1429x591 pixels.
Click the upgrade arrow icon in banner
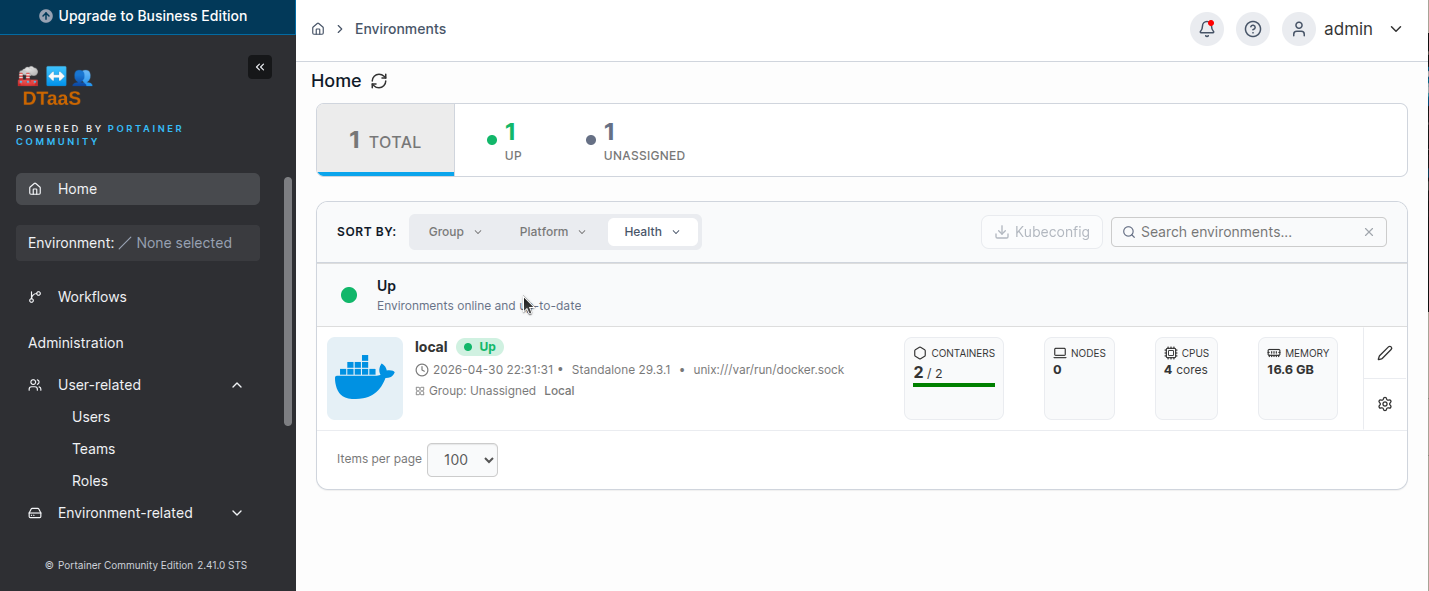point(46,16)
